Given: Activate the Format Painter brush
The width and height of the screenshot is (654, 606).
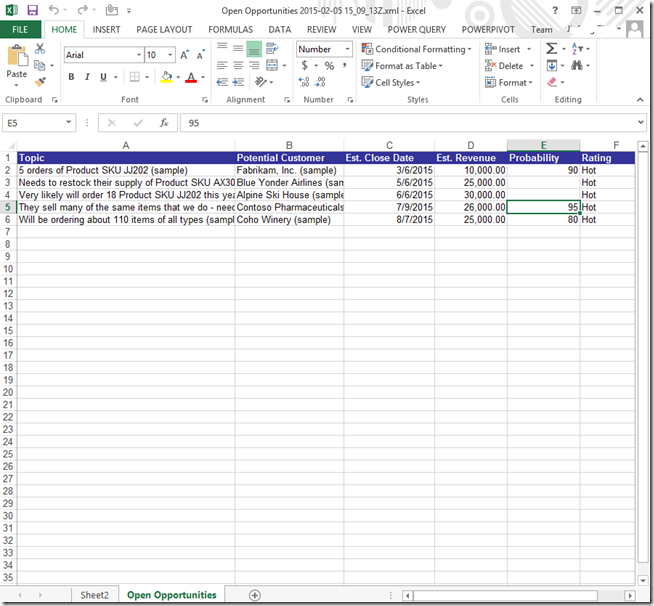Looking at the screenshot, I should point(40,82).
